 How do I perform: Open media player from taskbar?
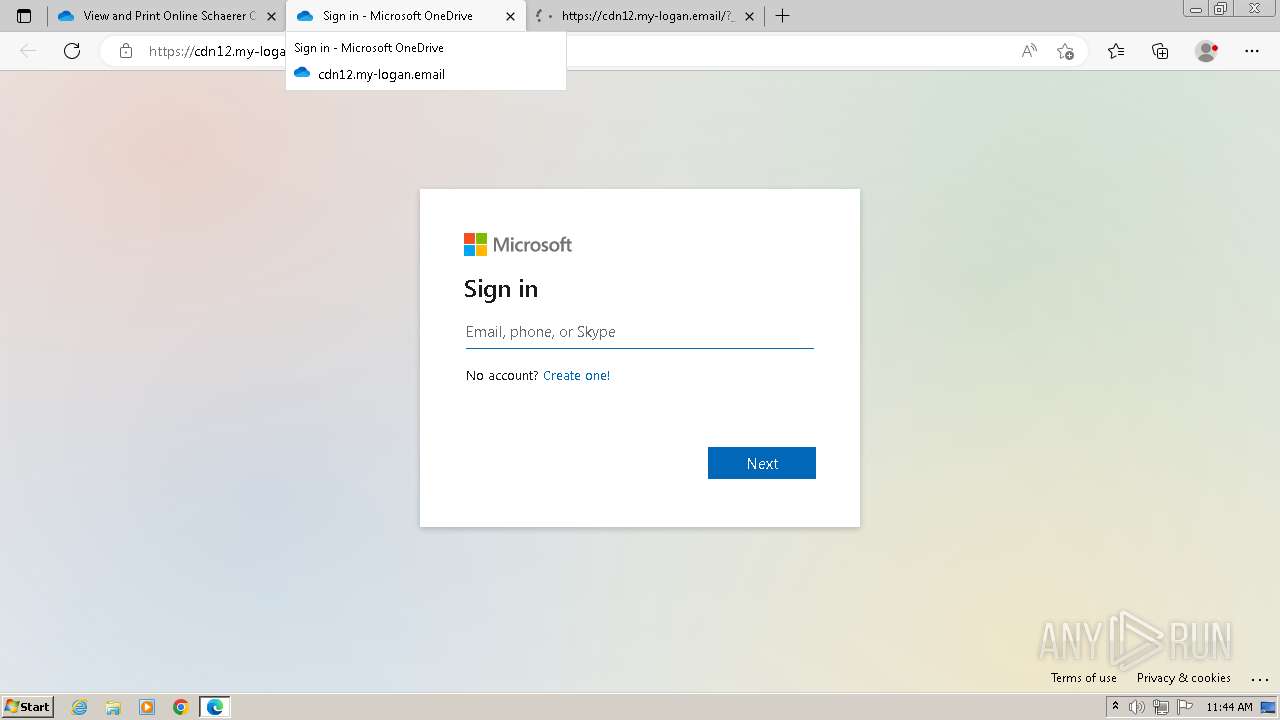click(x=147, y=707)
